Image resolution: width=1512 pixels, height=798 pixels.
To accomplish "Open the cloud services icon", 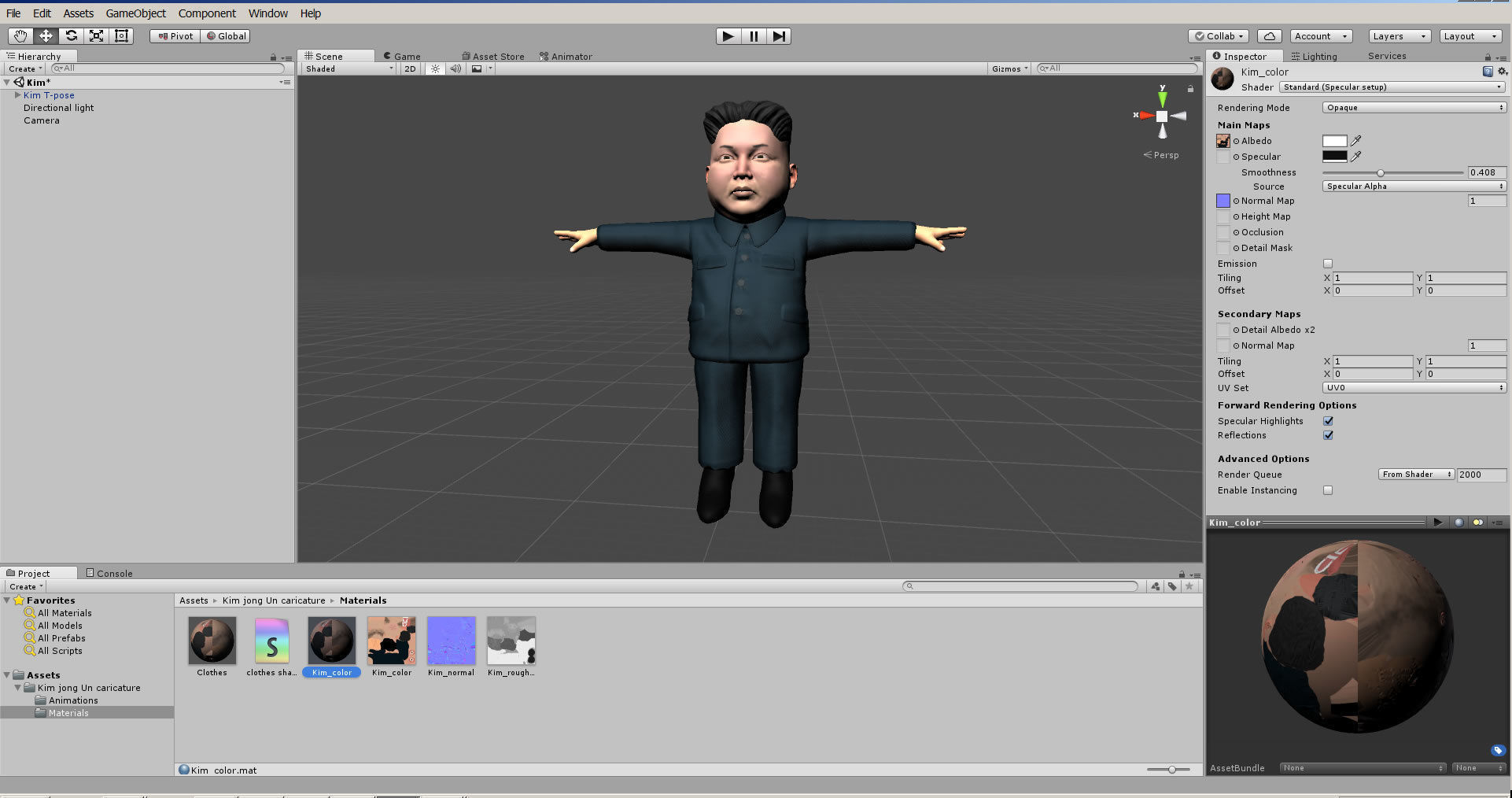I will [1269, 36].
